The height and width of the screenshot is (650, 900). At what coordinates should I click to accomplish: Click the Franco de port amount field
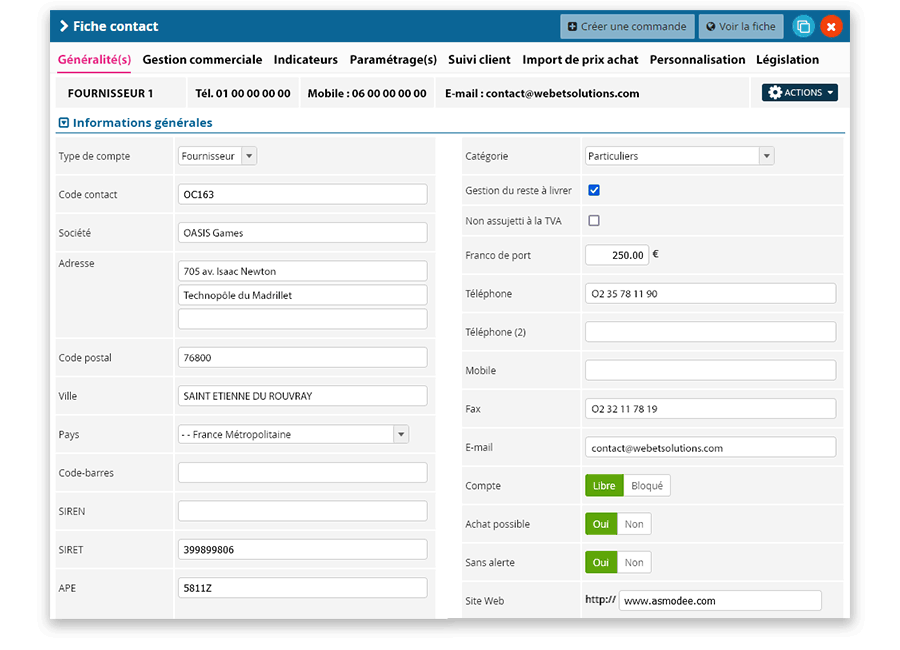(617, 255)
